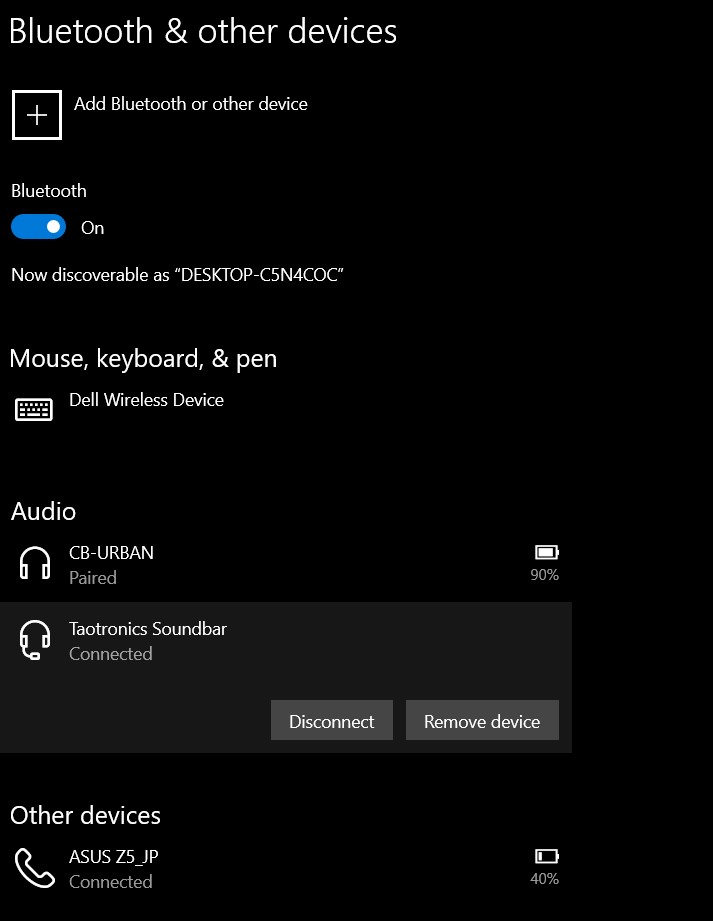Click the 'Other devices' section heading
This screenshot has height=921, width=713.
[85, 815]
